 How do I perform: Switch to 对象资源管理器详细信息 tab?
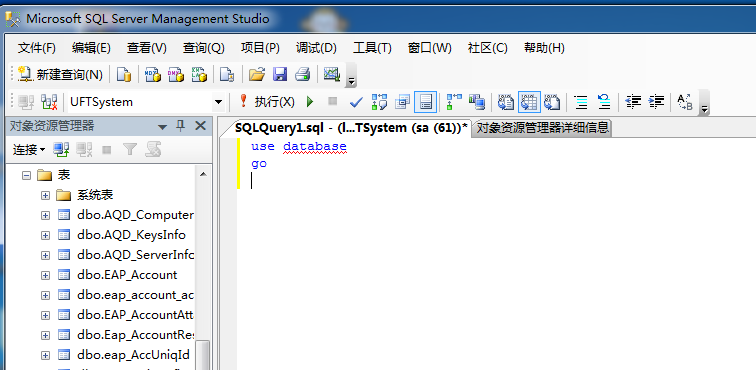542,128
